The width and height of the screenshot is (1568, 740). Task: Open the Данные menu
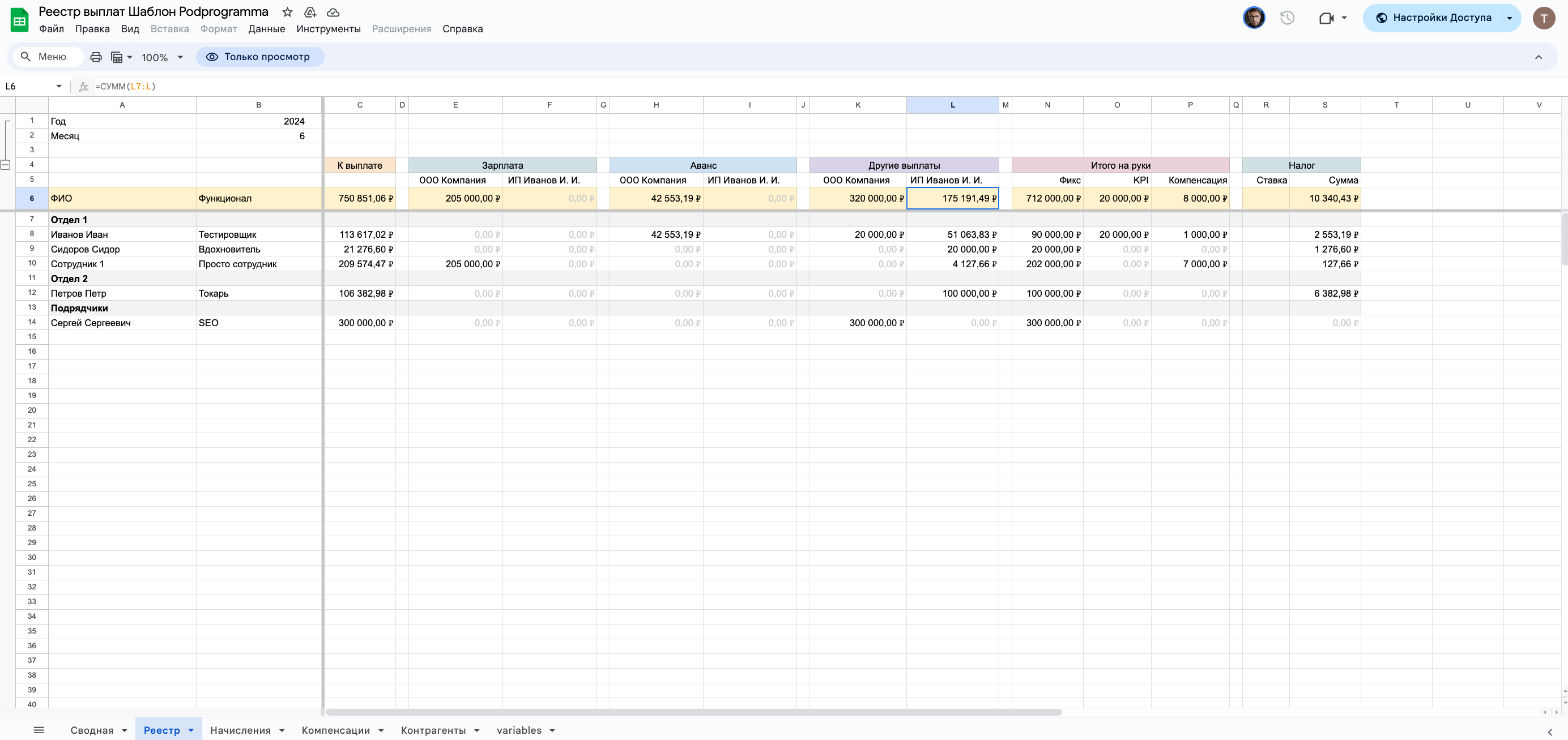coord(267,29)
